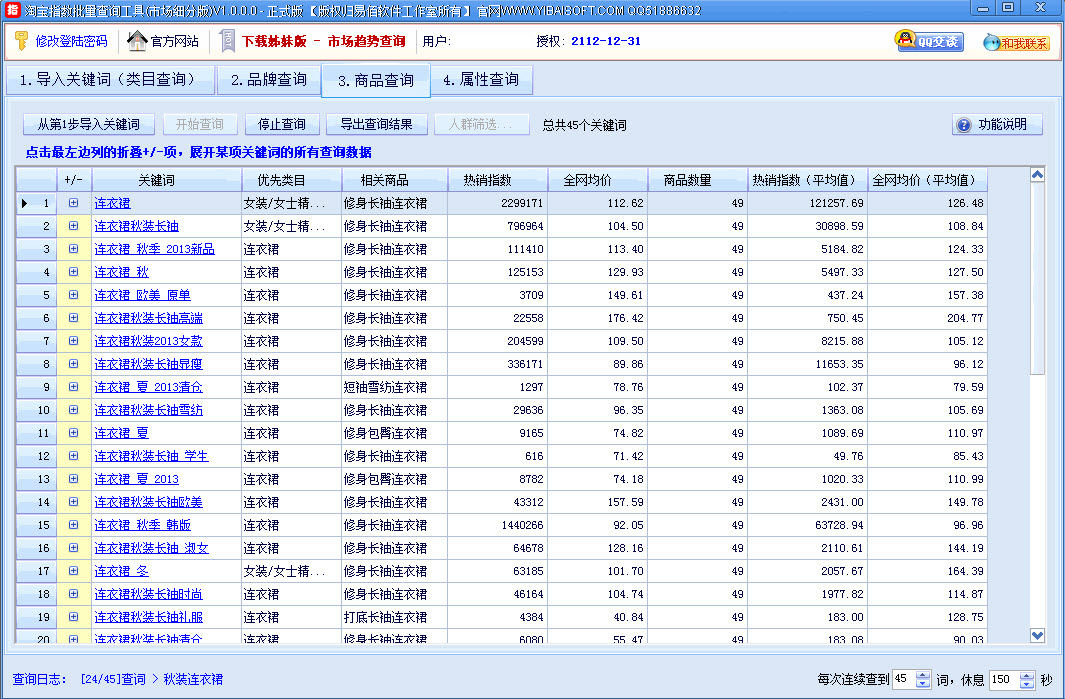
Task: Expand row 9 连衣裙 夏 2013清仓
Action: (73, 387)
